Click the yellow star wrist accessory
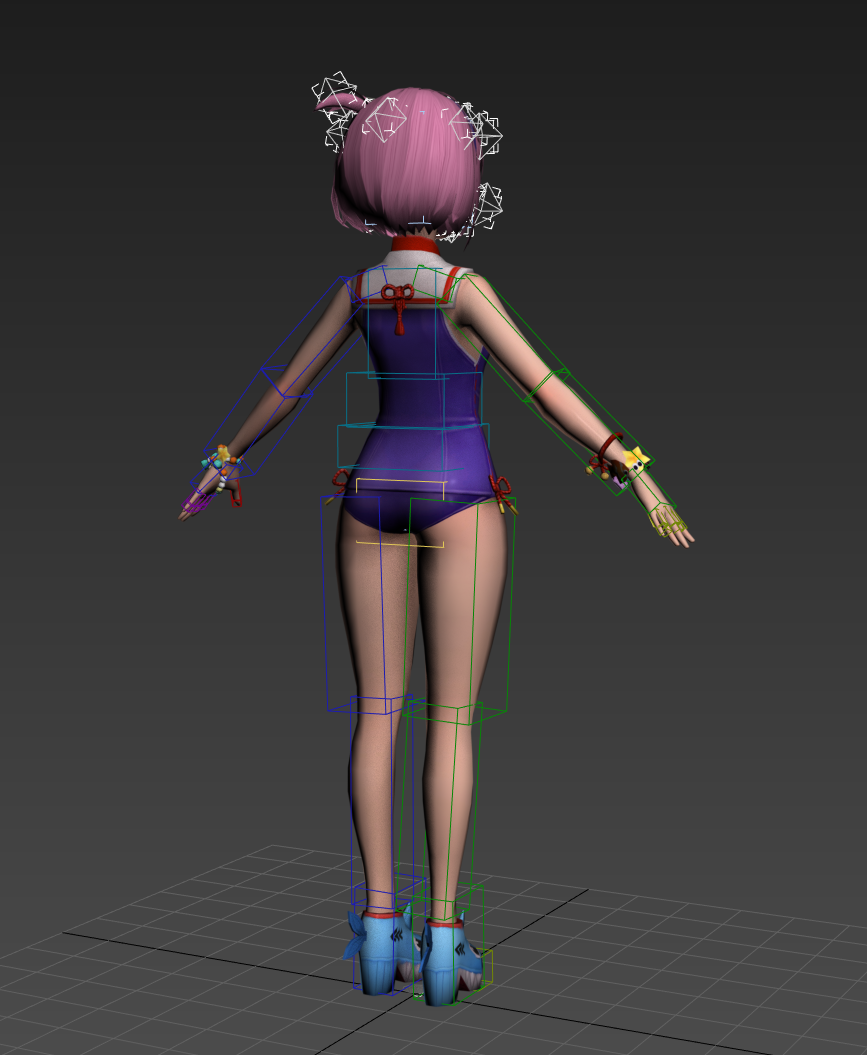This screenshot has height=1055, width=867. point(635,459)
